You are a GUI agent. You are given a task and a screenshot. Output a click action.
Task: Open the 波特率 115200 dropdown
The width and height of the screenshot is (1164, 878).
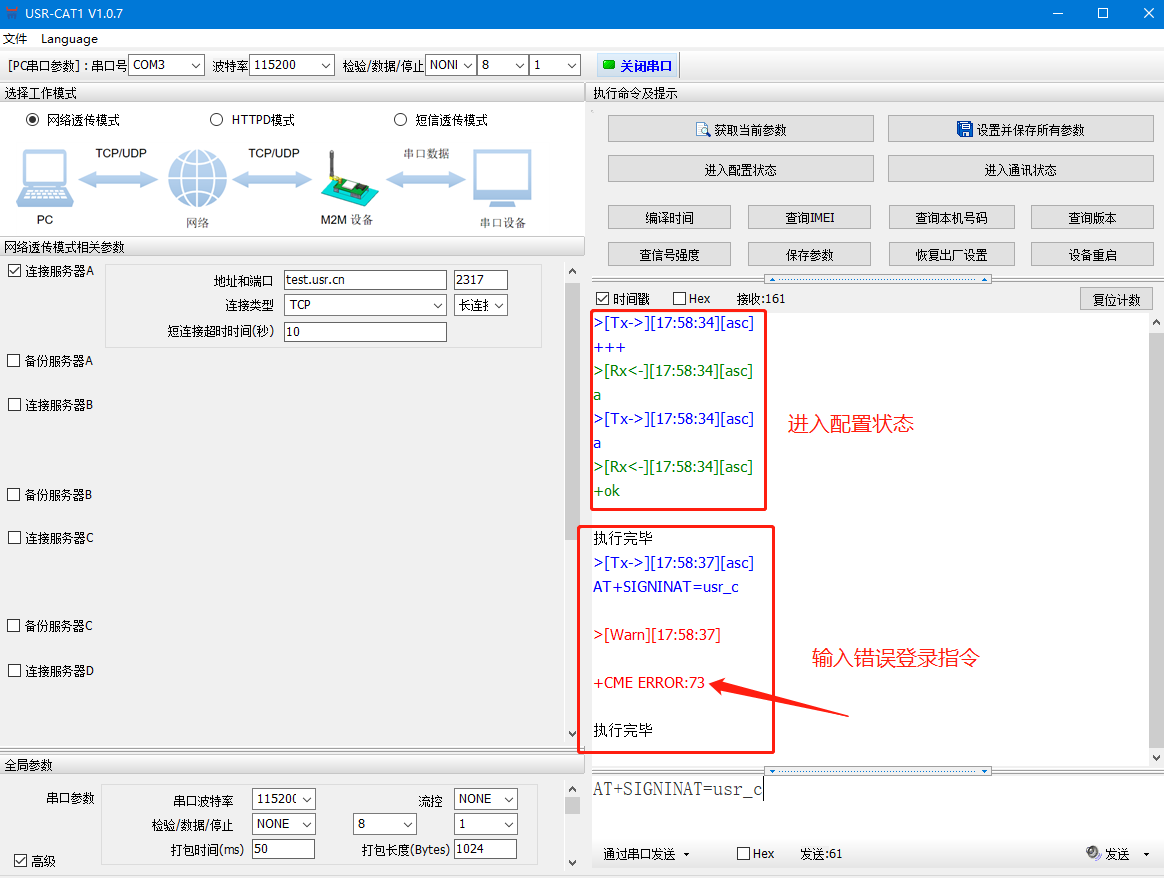[291, 65]
